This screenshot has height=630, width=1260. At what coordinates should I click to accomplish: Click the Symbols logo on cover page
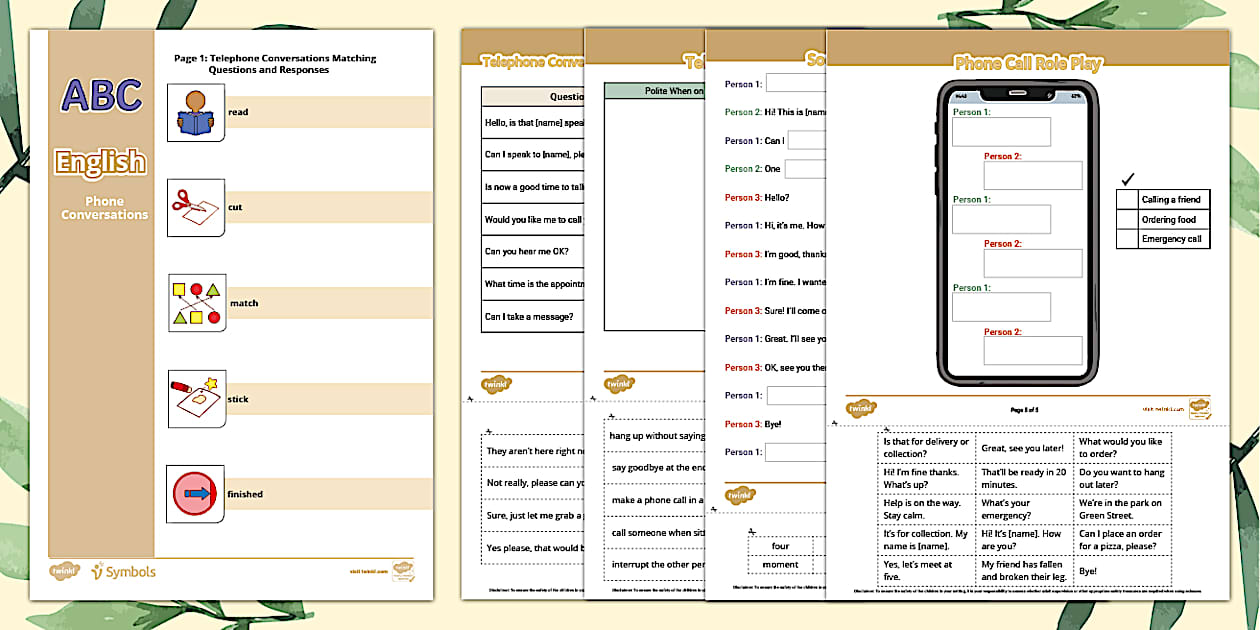pos(123,572)
